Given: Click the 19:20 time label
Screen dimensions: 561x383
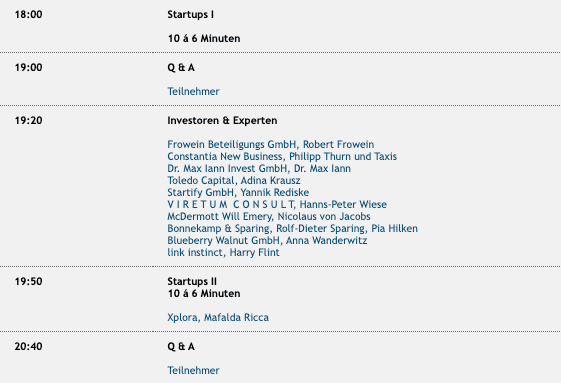Looking at the screenshot, I should pyautogui.click(x=28, y=121).
